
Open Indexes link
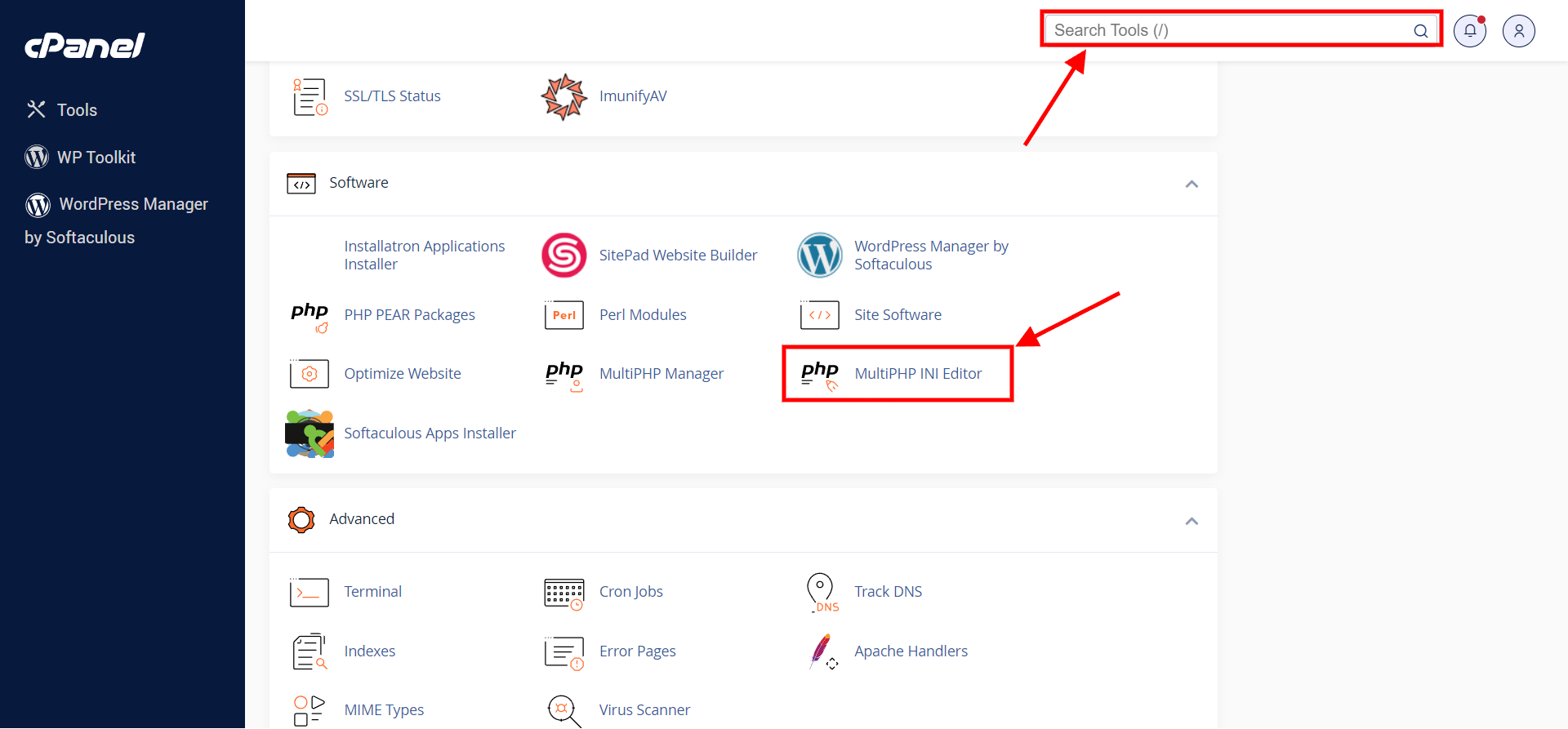point(369,651)
